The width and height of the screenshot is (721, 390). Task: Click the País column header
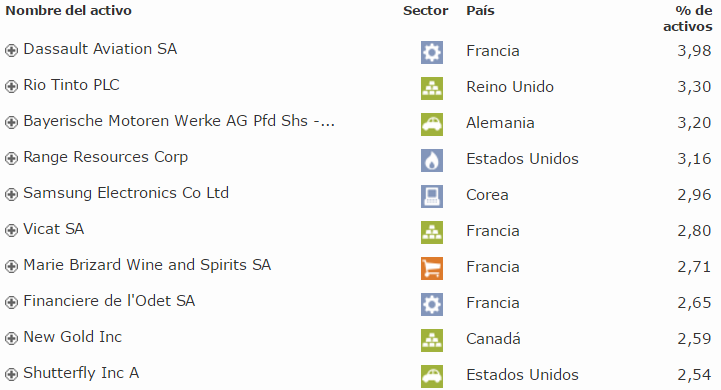[x=480, y=11]
